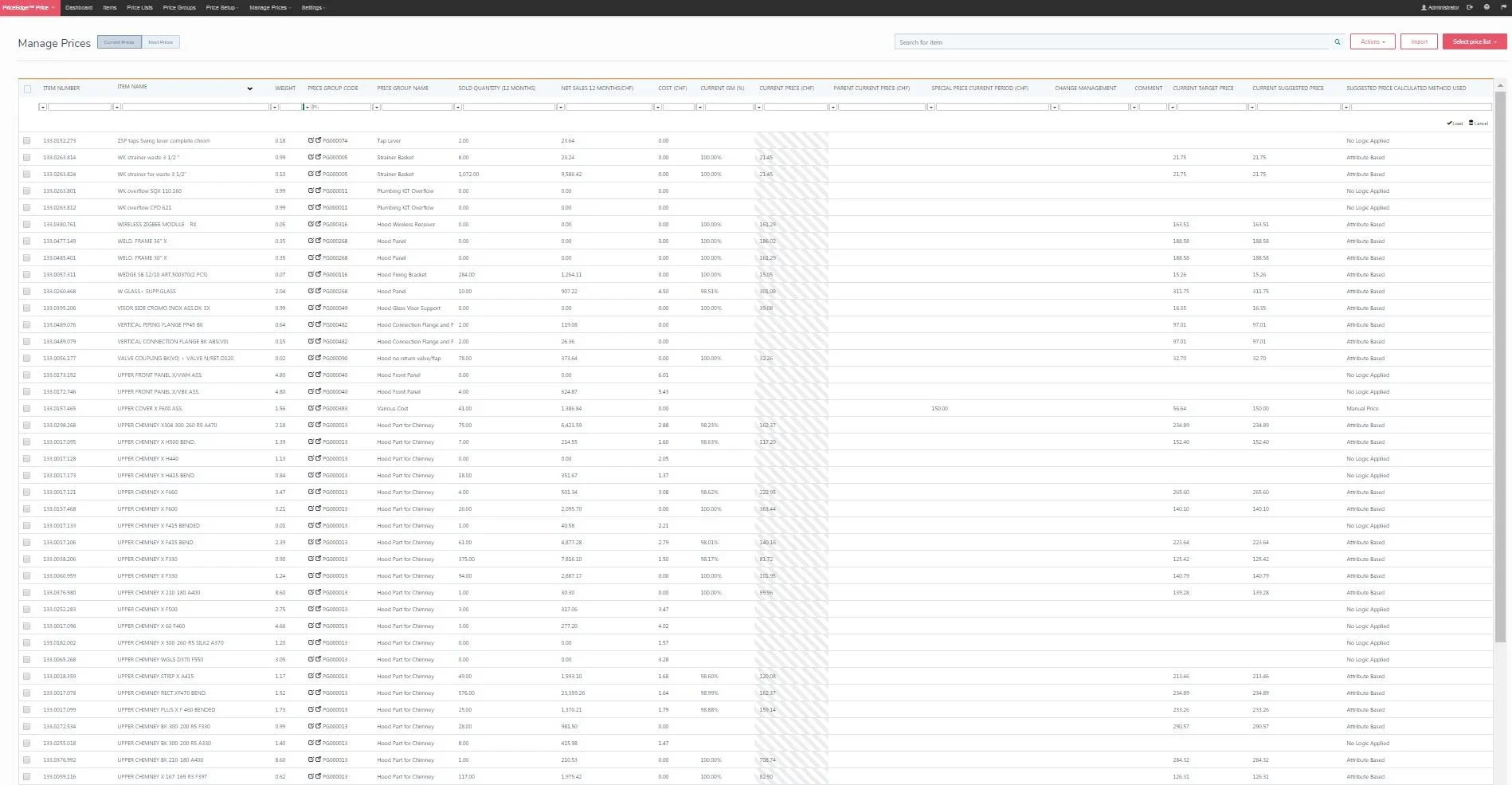Click the Current Target Price filter input
Image resolution: width=1512 pixels, height=785 pixels.
pyautogui.click(x=1212, y=107)
